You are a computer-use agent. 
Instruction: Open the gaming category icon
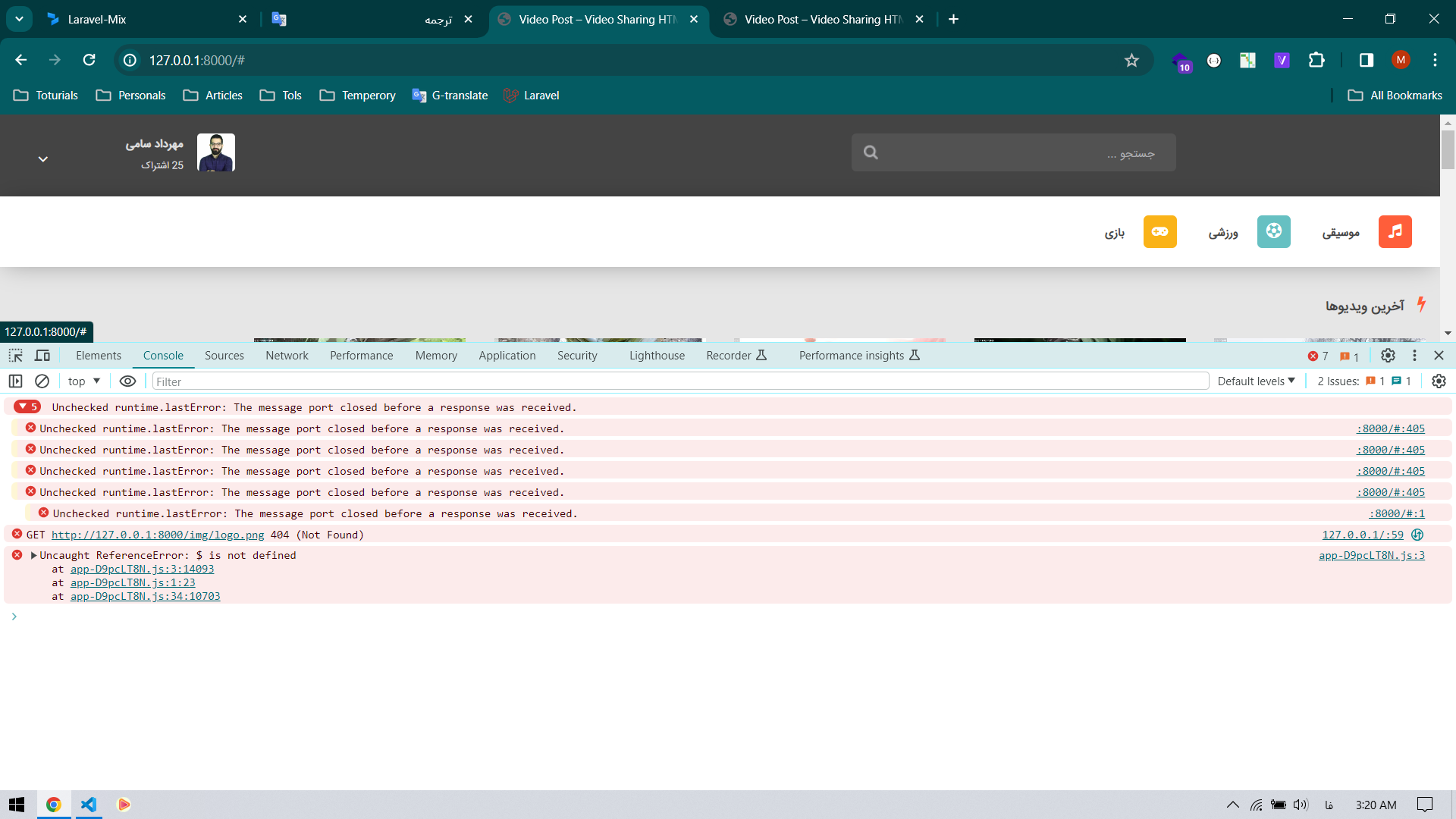click(x=1159, y=231)
